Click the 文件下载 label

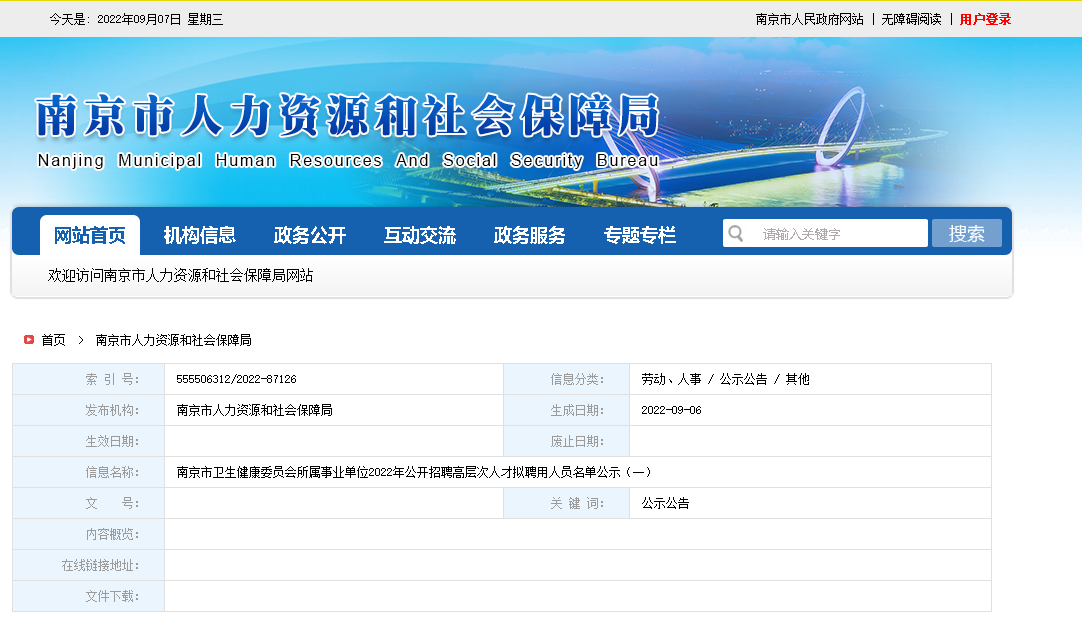(x=112, y=597)
